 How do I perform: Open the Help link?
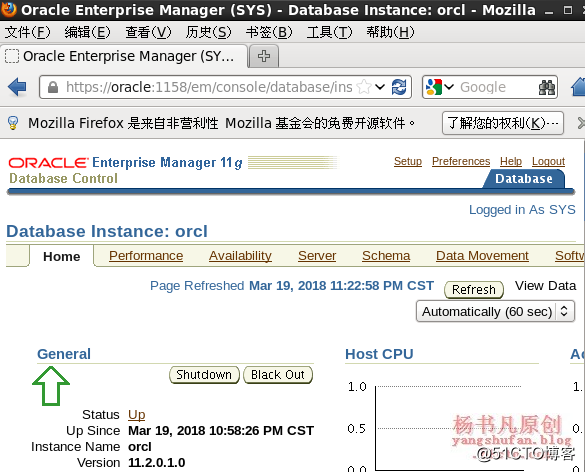tap(511, 161)
